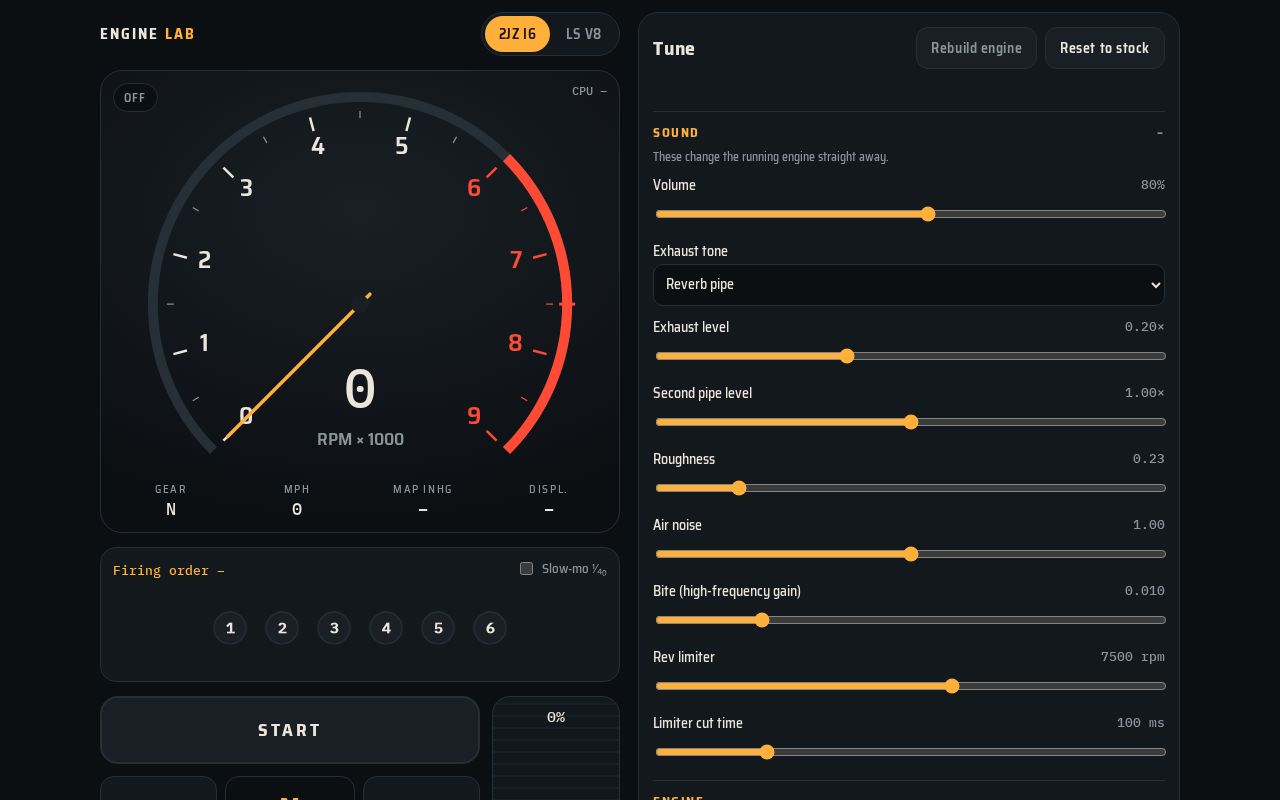Click the DISPL. readout
This screenshot has width=1280, height=800.
pyautogui.click(x=549, y=500)
